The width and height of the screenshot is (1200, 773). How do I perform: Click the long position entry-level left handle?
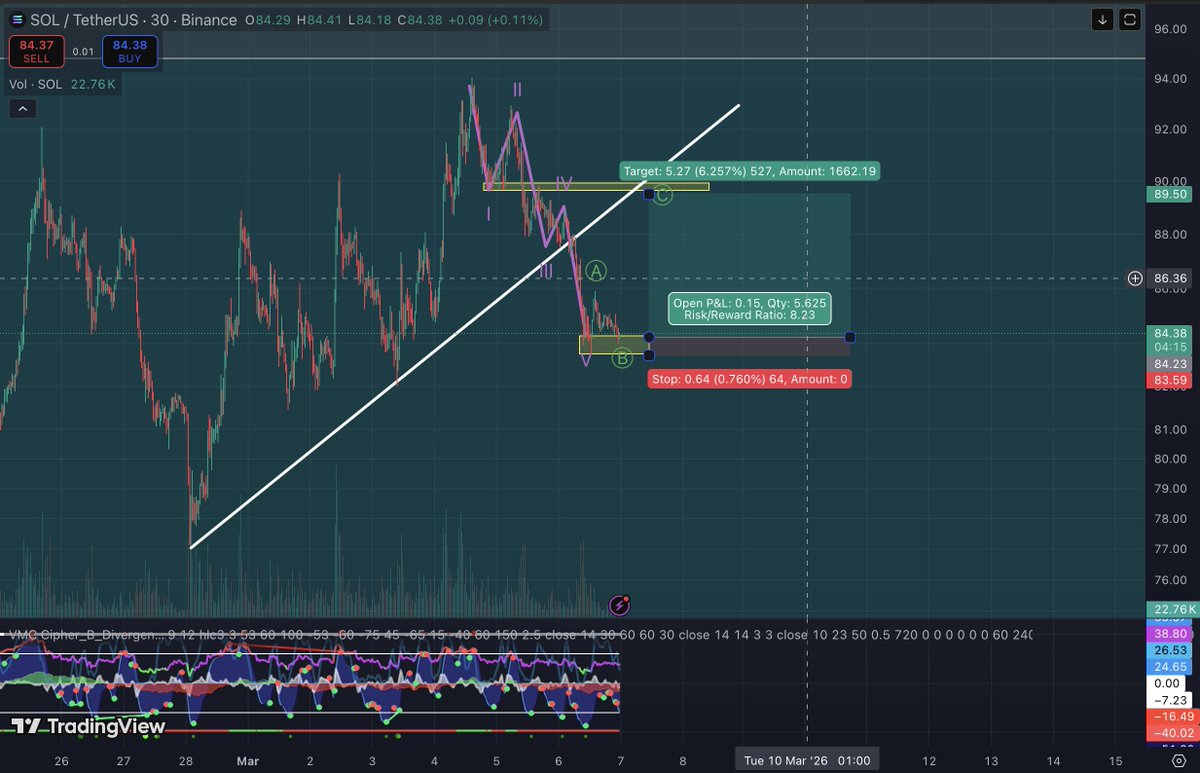click(649, 337)
